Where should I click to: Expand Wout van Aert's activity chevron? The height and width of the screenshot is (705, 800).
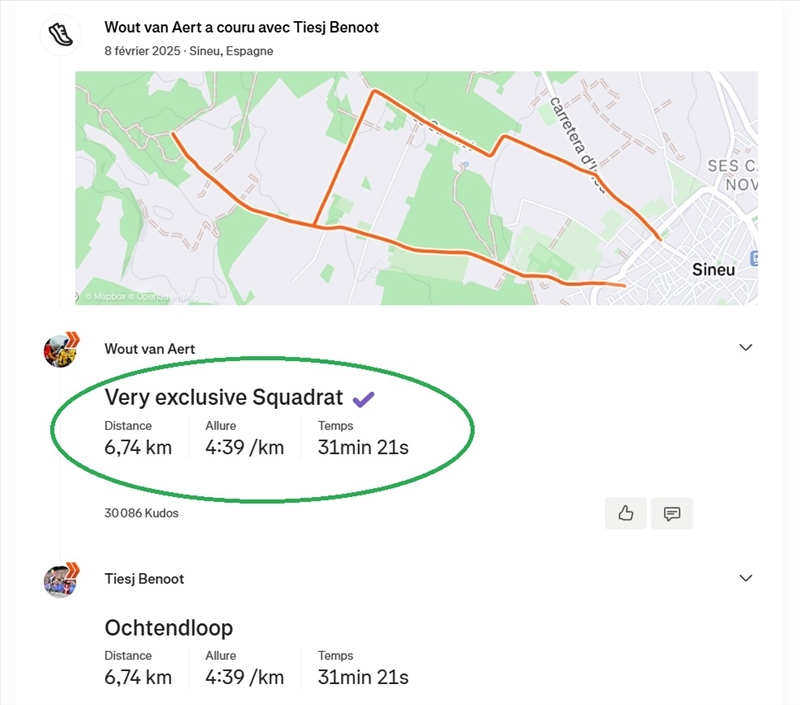pos(745,348)
